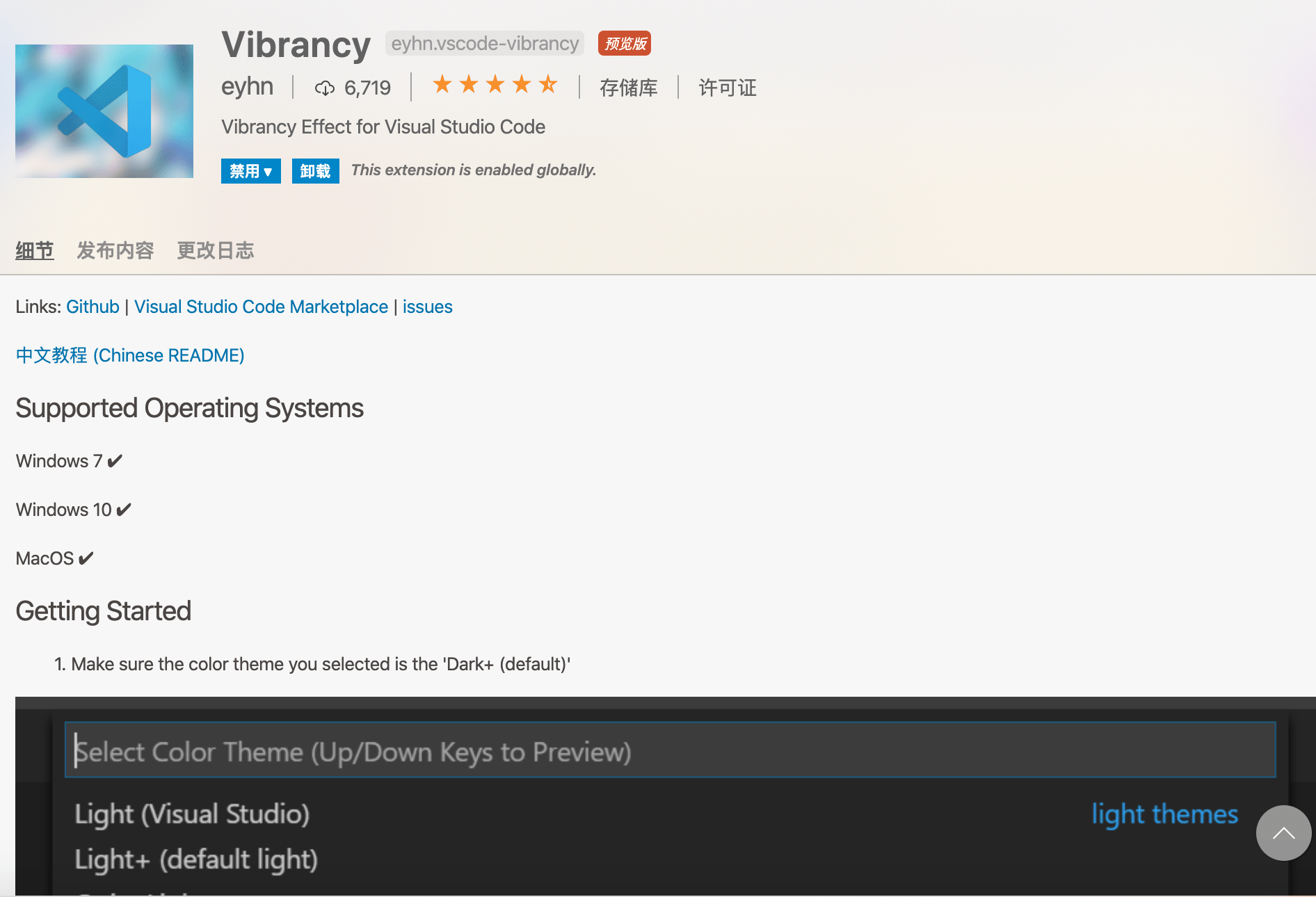Open the 许可证 license link

(728, 88)
